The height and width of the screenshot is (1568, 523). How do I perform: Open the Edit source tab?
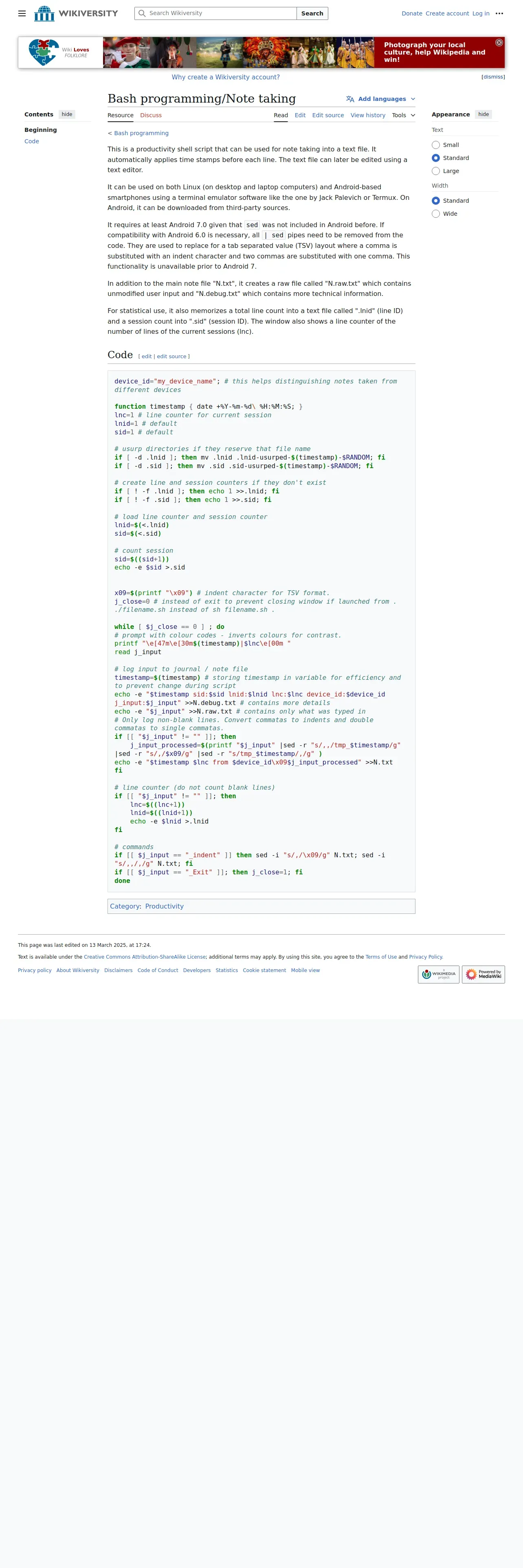point(328,115)
